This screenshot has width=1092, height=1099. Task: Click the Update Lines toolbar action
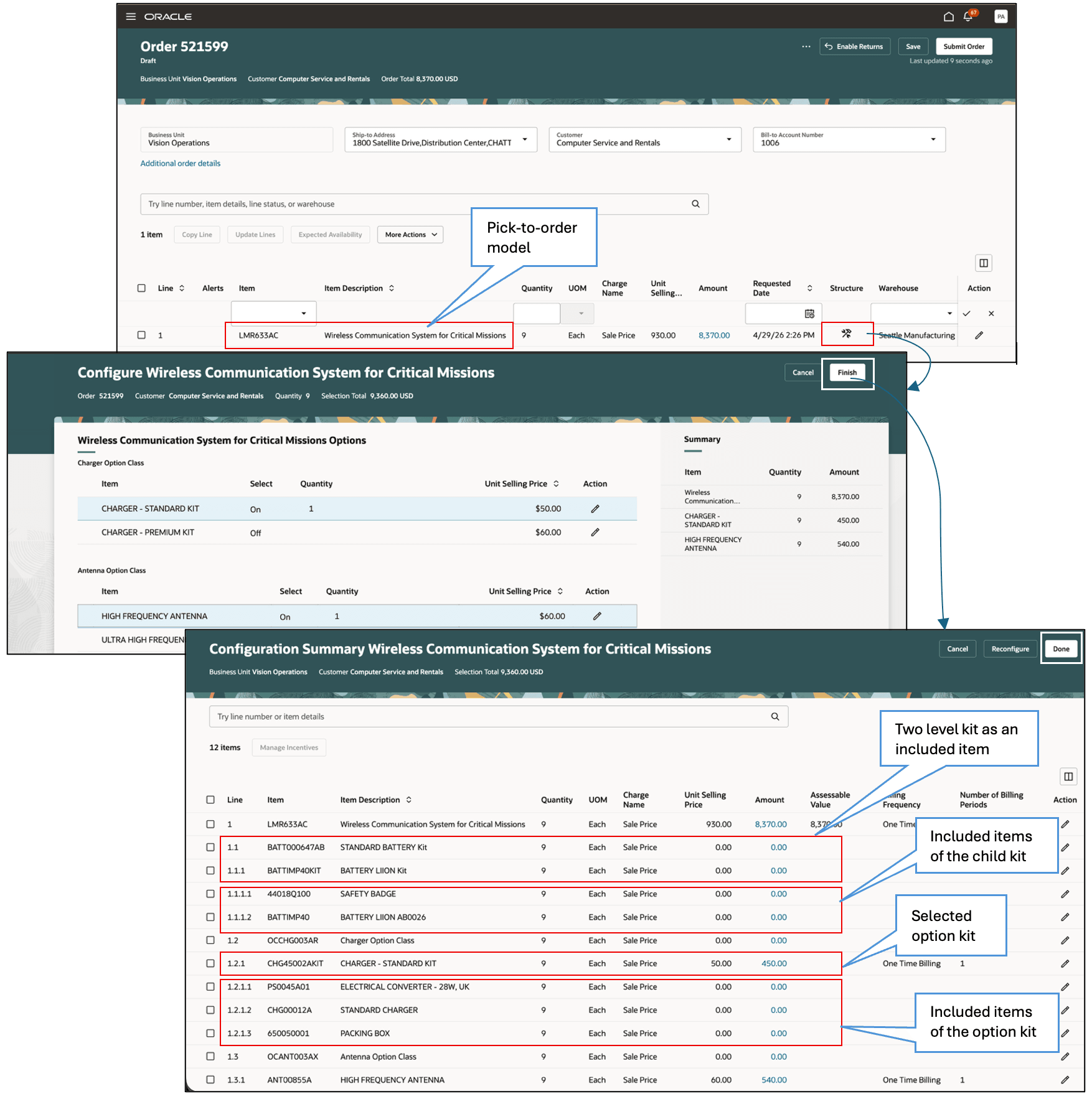tap(255, 235)
